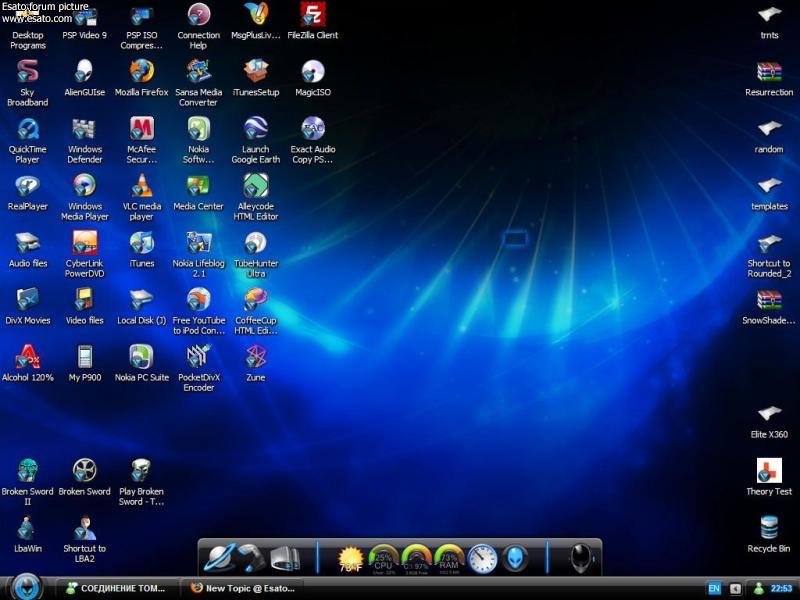Click the alien head Start button
The height and width of the screenshot is (600, 800).
click(x=26, y=587)
